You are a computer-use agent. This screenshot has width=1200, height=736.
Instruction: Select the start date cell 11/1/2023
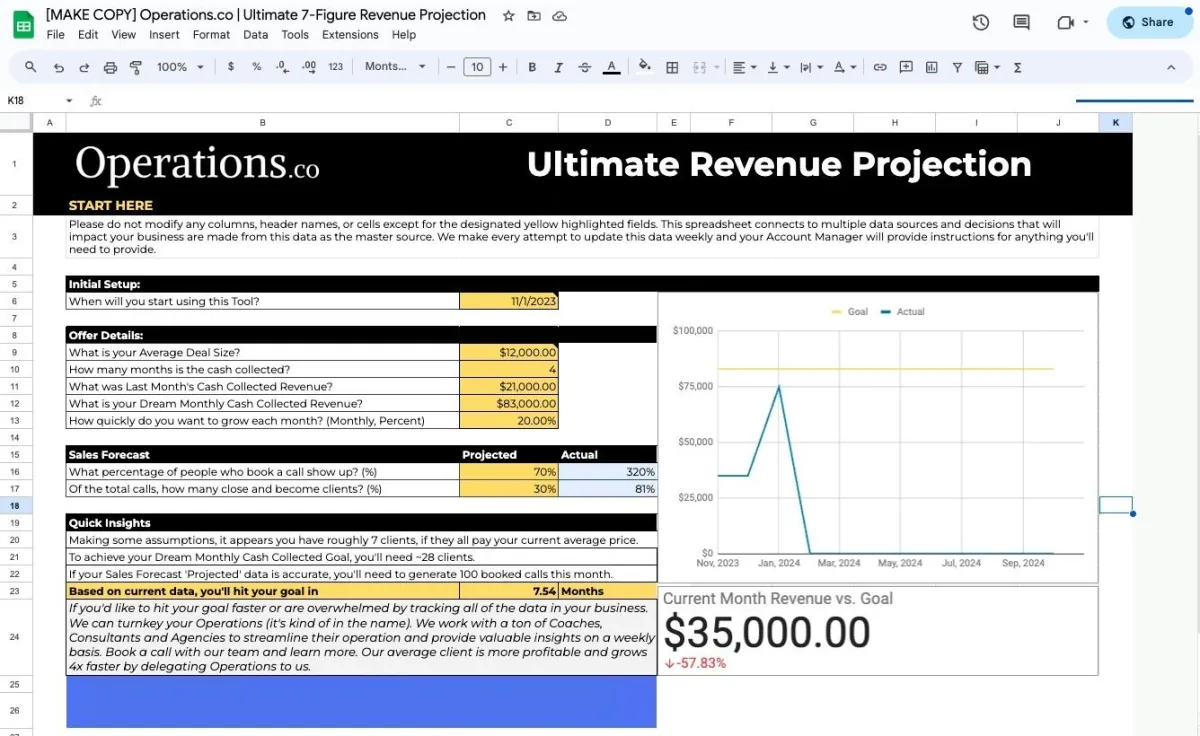click(x=508, y=301)
